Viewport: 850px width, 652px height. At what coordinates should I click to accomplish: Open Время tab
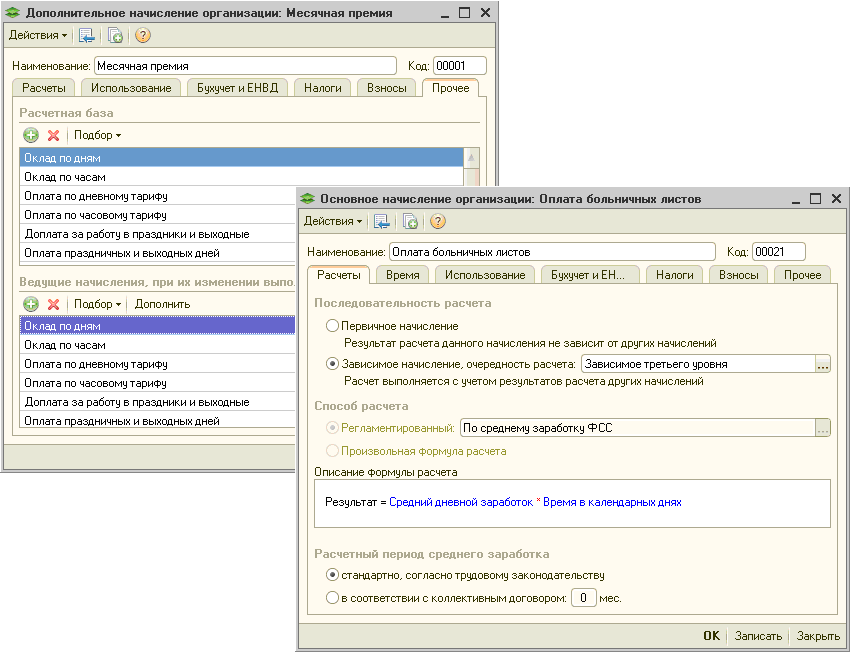pos(403,275)
